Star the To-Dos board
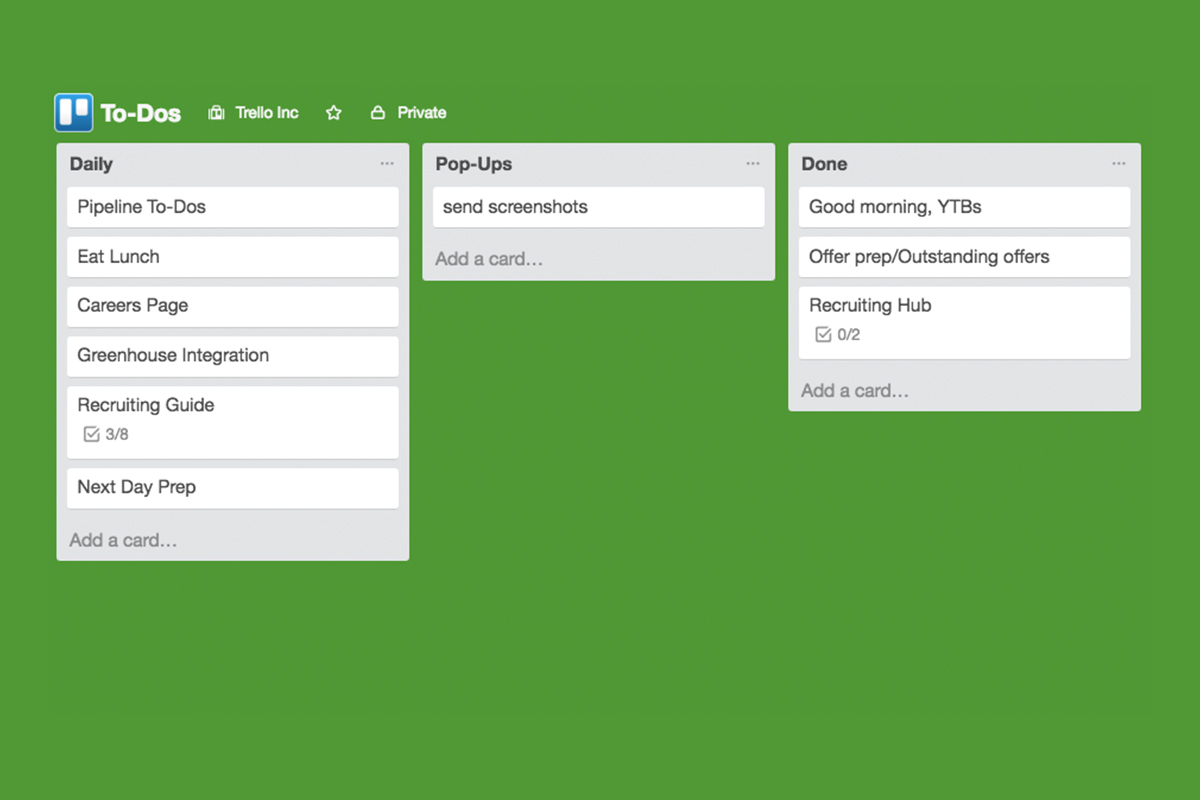 coord(334,113)
